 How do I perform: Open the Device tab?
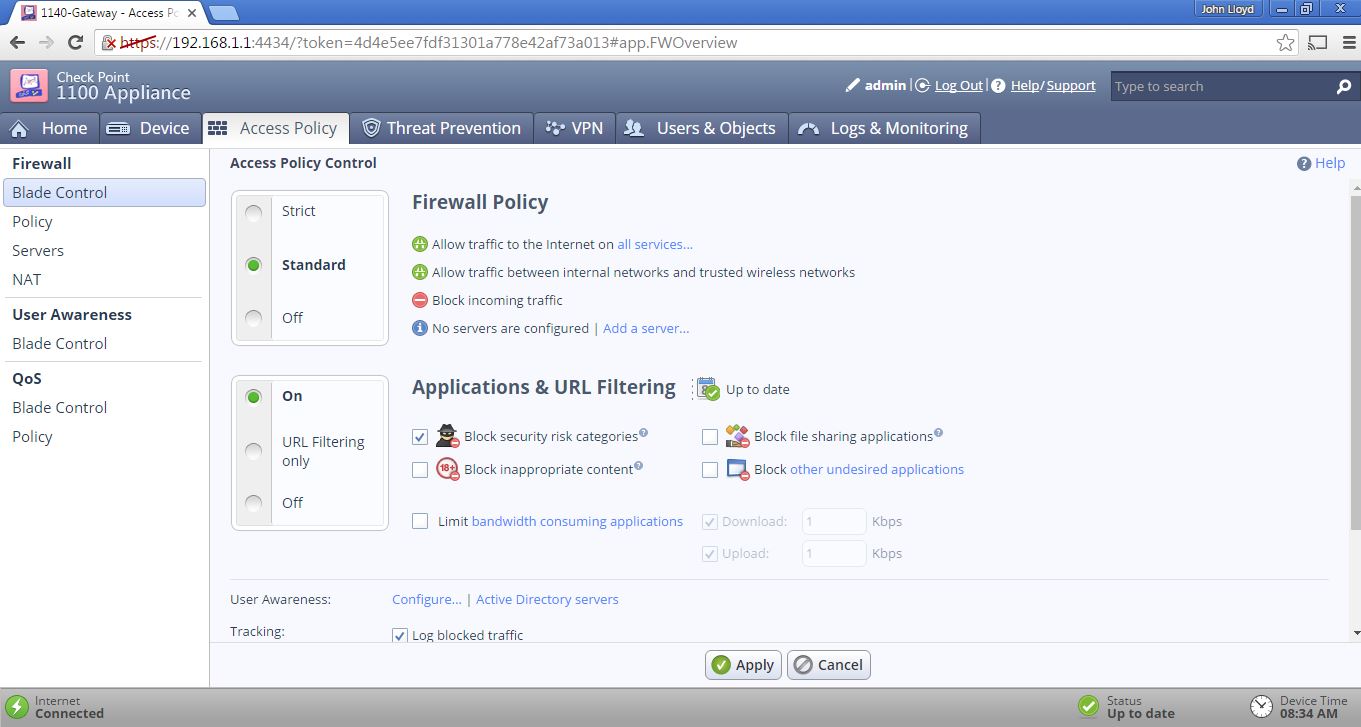(148, 128)
